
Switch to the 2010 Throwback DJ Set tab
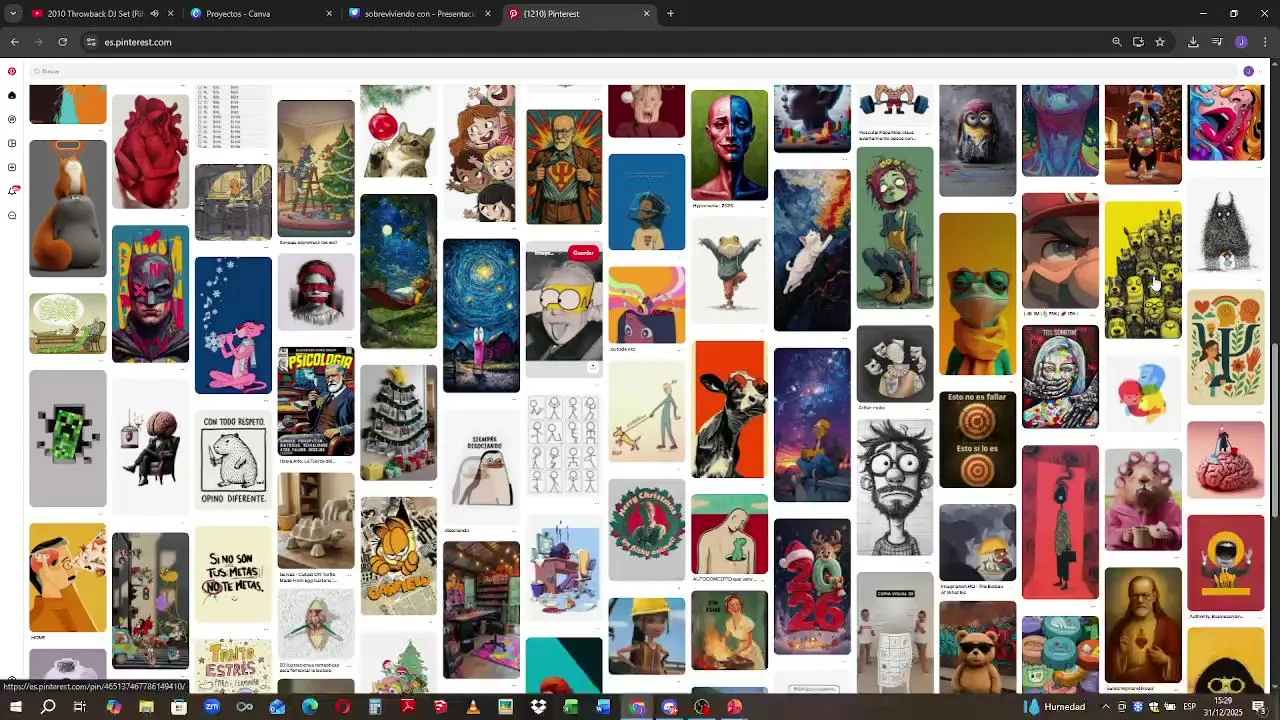pos(100,14)
